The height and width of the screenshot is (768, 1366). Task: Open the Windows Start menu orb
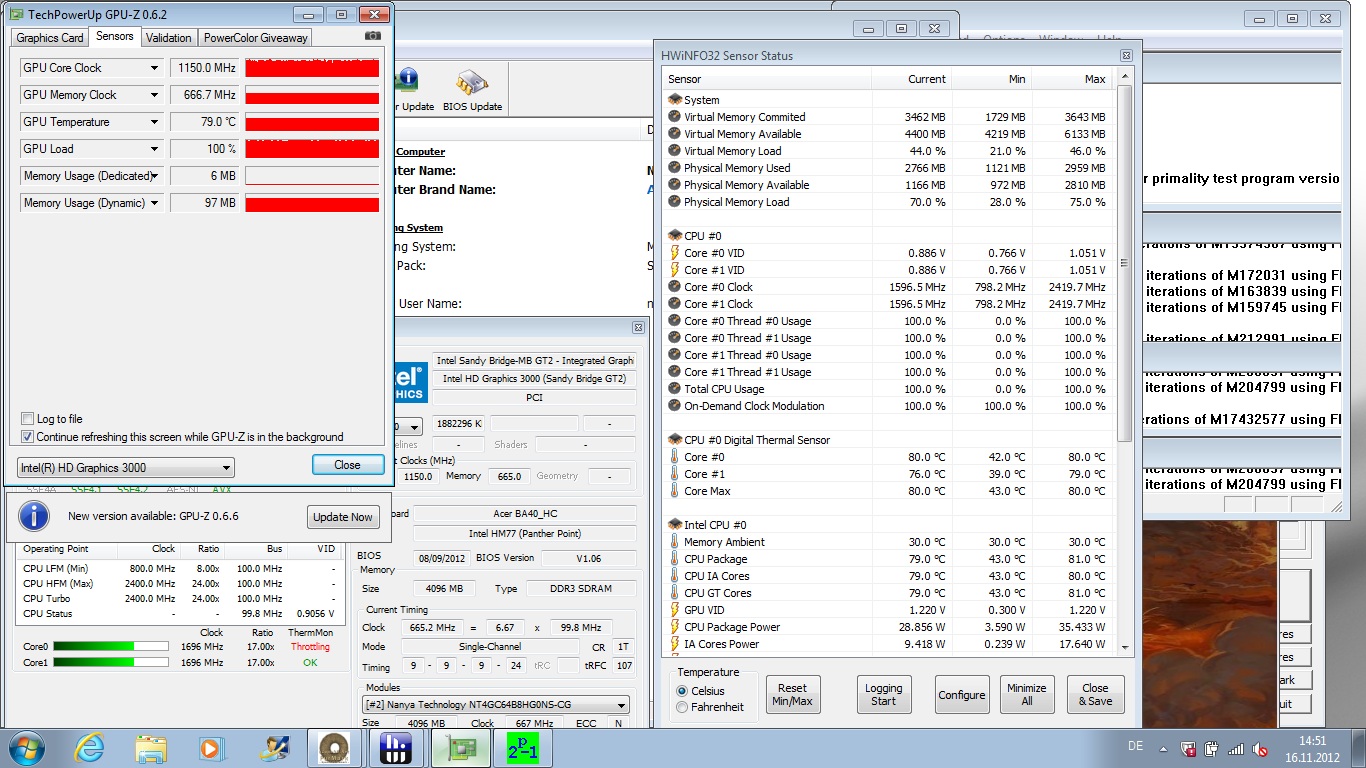pos(25,748)
